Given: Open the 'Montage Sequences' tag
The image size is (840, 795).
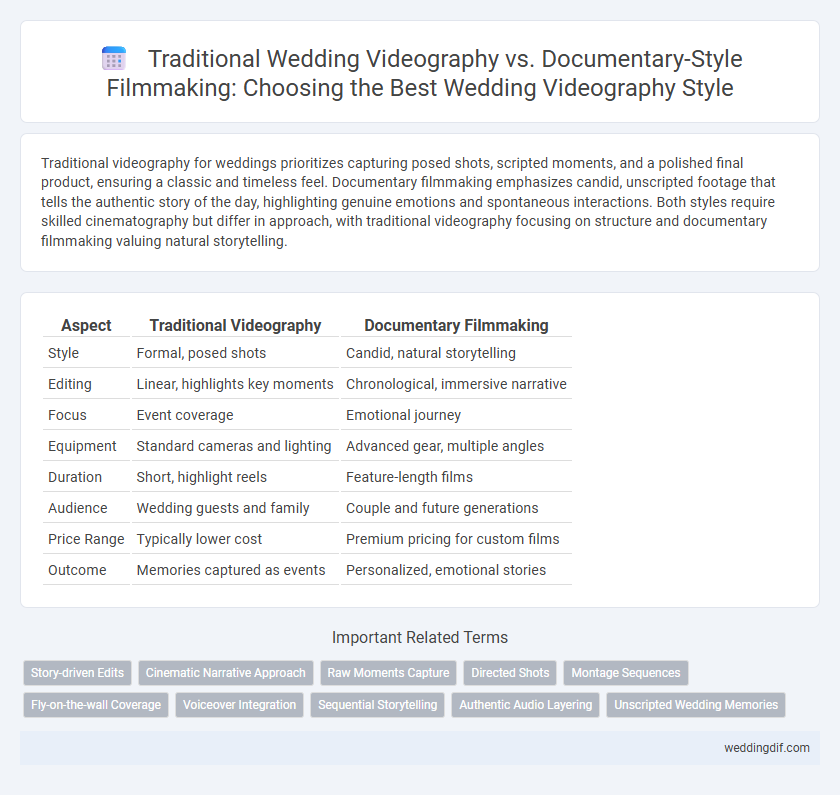Looking at the screenshot, I should coord(626,673).
